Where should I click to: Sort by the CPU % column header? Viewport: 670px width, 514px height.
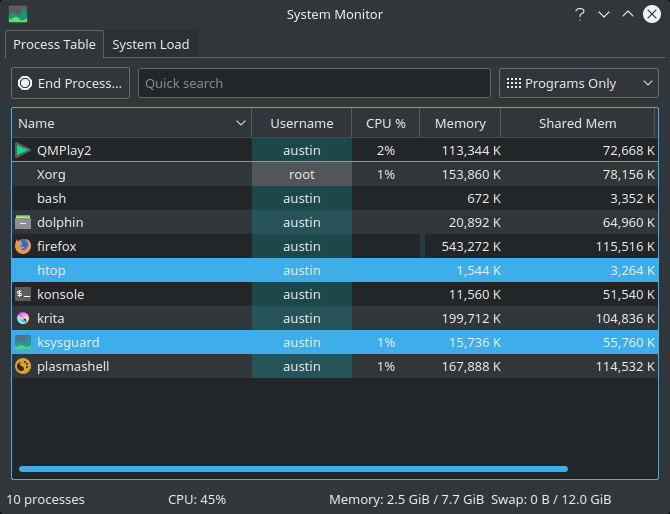click(x=385, y=123)
